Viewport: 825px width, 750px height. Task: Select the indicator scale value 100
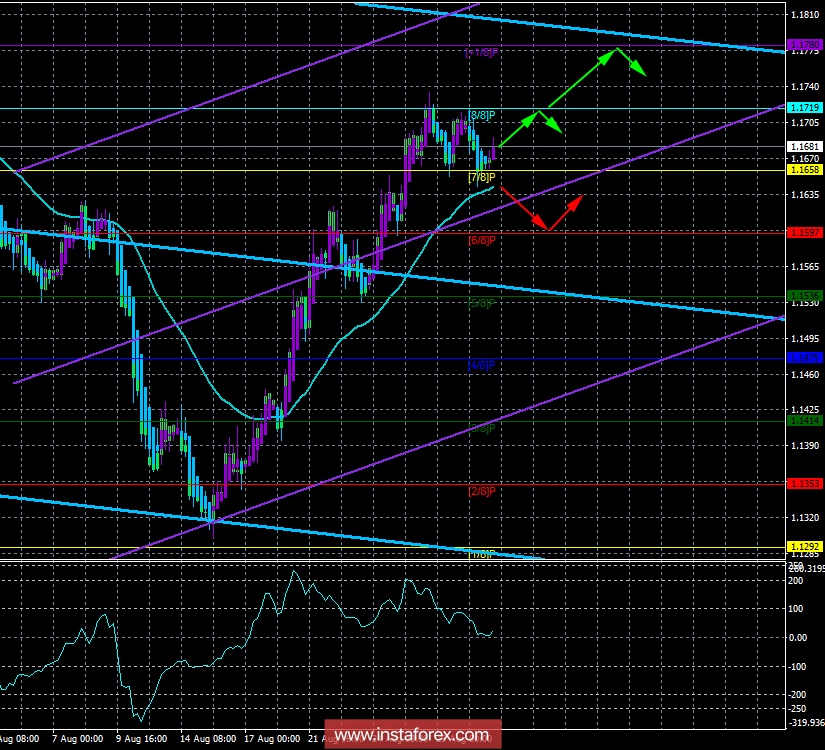click(797, 609)
